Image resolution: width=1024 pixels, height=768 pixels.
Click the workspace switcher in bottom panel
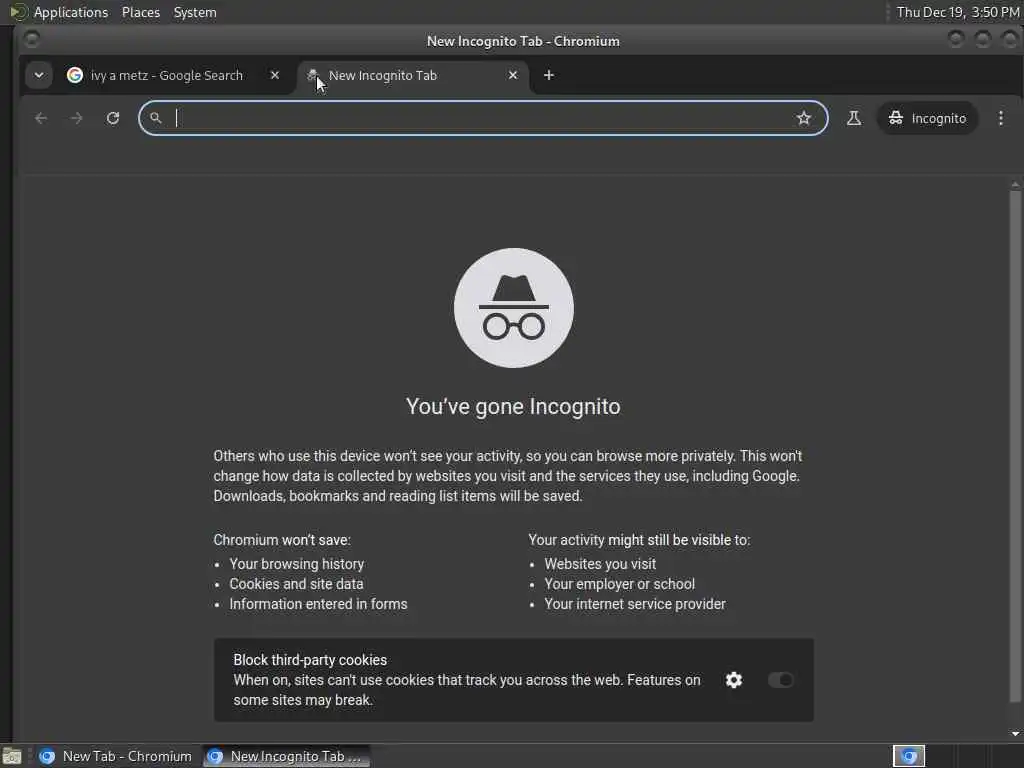(909, 756)
